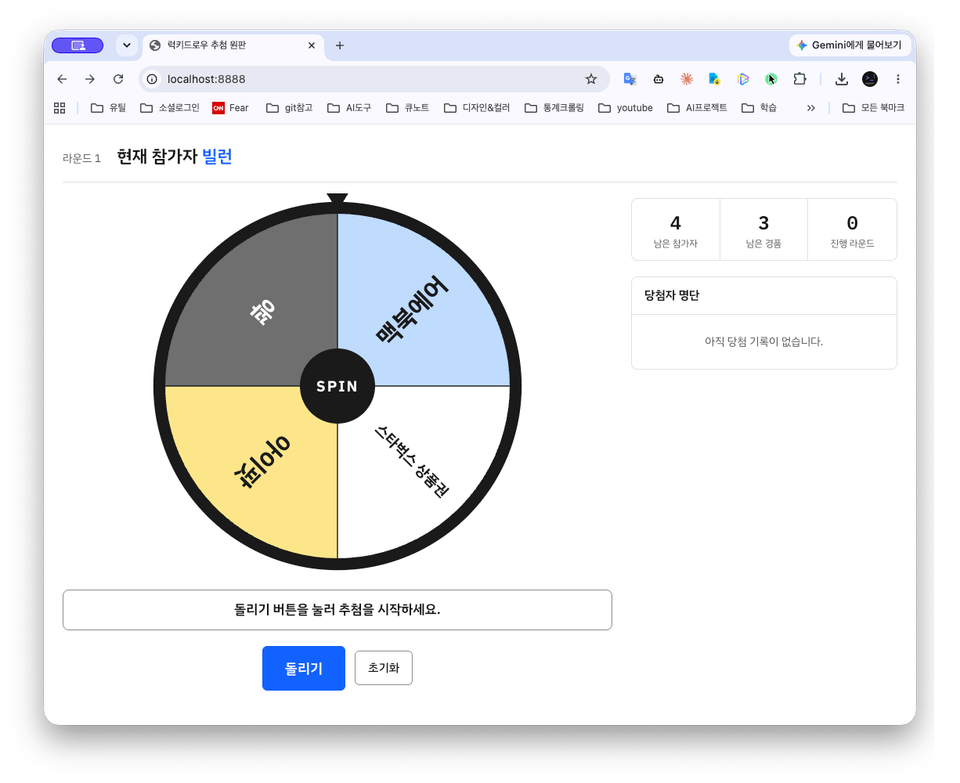960x783 pixels.
Task: Go back with the browser back arrow
Action: click(x=62, y=79)
